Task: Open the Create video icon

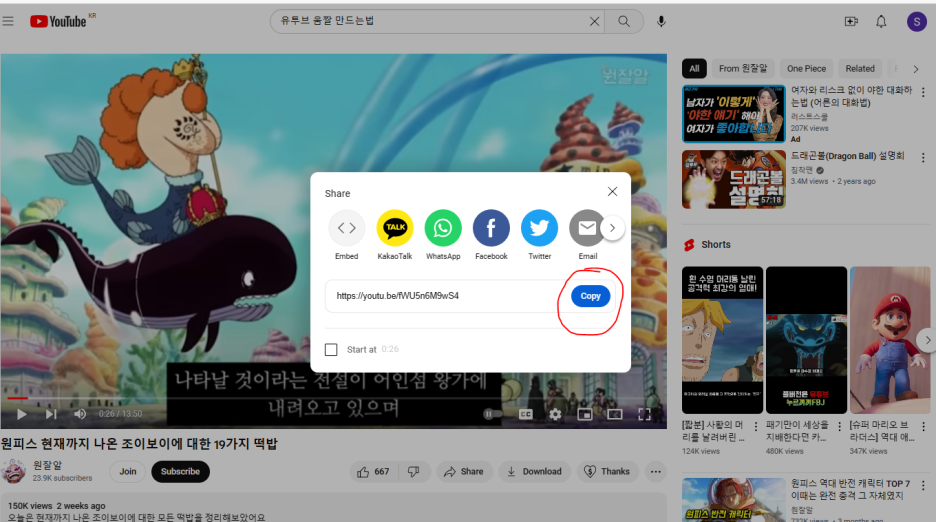Action: [x=851, y=22]
